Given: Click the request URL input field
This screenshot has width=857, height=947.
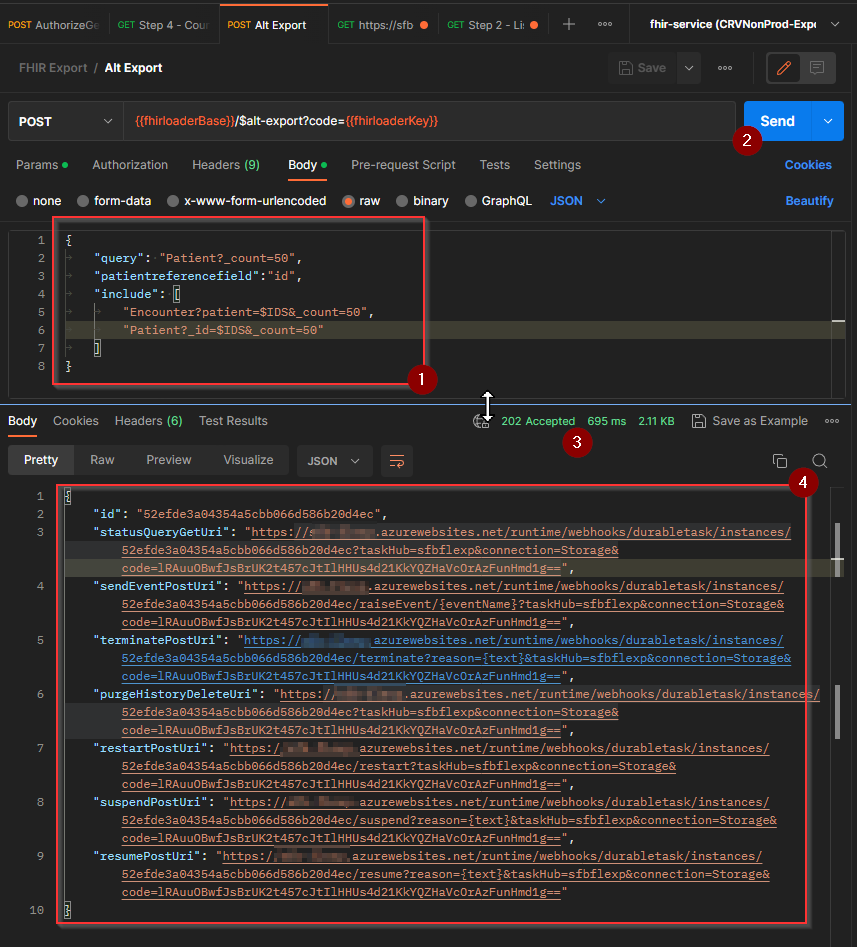Looking at the screenshot, I should click(x=429, y=121).
